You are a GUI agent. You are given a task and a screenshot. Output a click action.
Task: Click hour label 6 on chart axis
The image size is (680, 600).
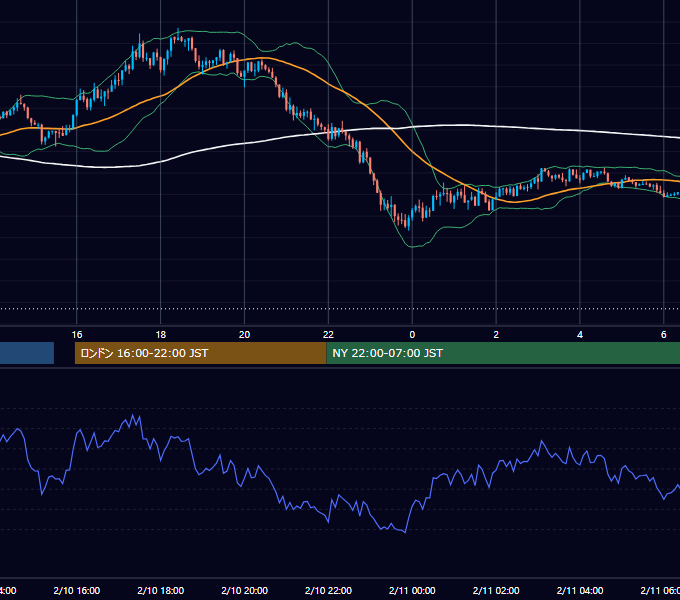[x=664, y=335]
